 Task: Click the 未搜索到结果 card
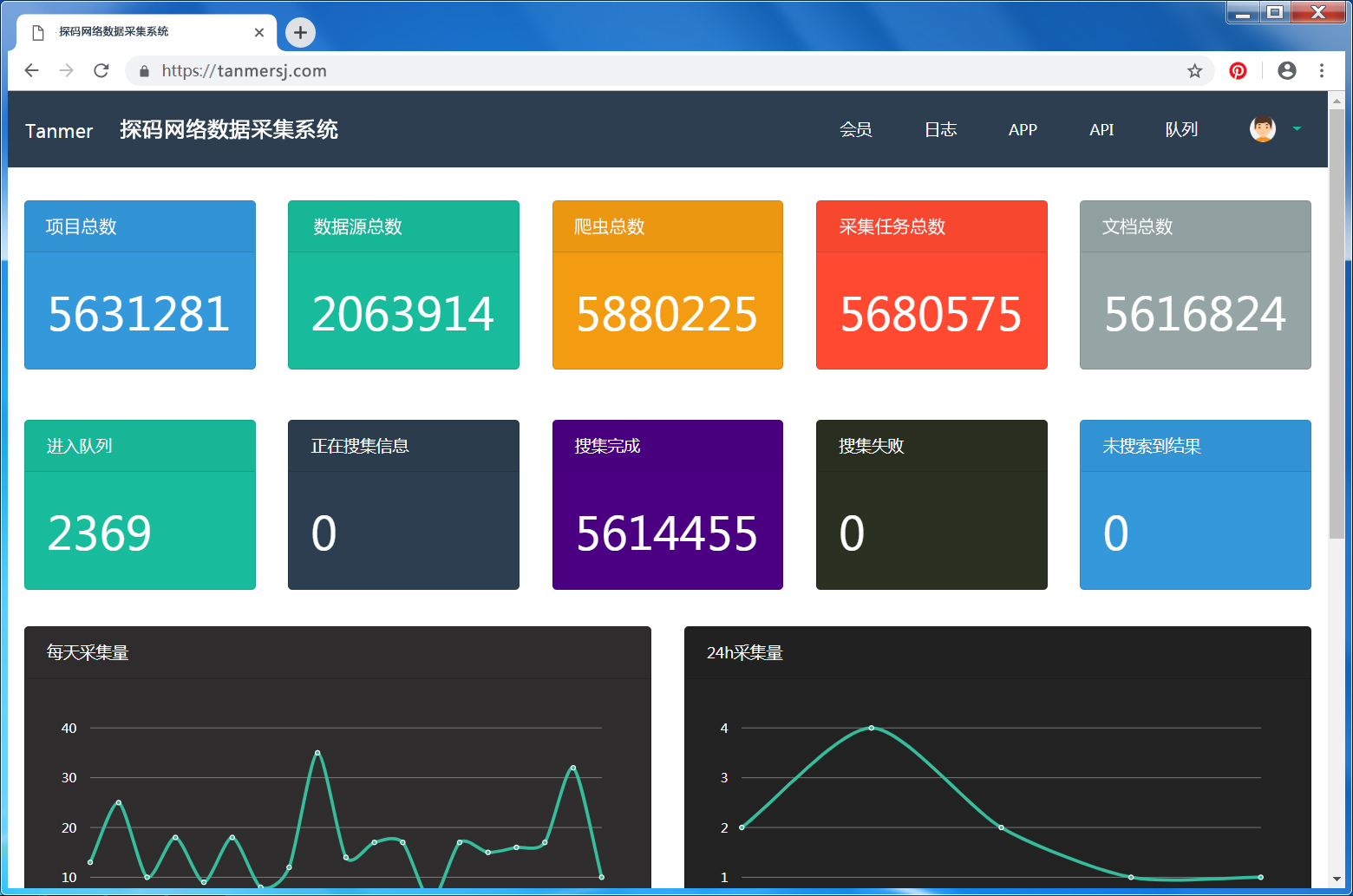[x=1195, y=505]
